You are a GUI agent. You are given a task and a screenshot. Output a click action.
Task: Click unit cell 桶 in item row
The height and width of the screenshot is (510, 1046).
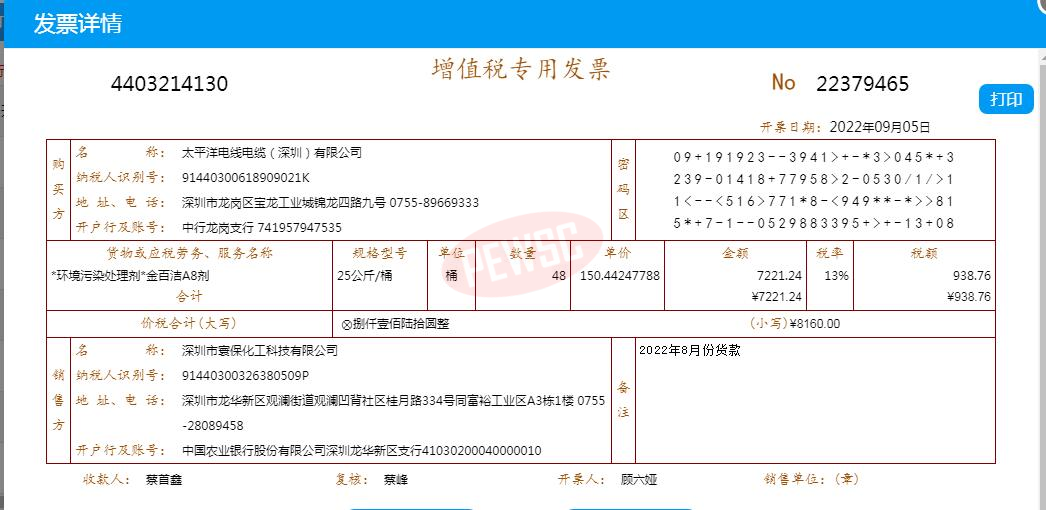[x=451, y=275]
